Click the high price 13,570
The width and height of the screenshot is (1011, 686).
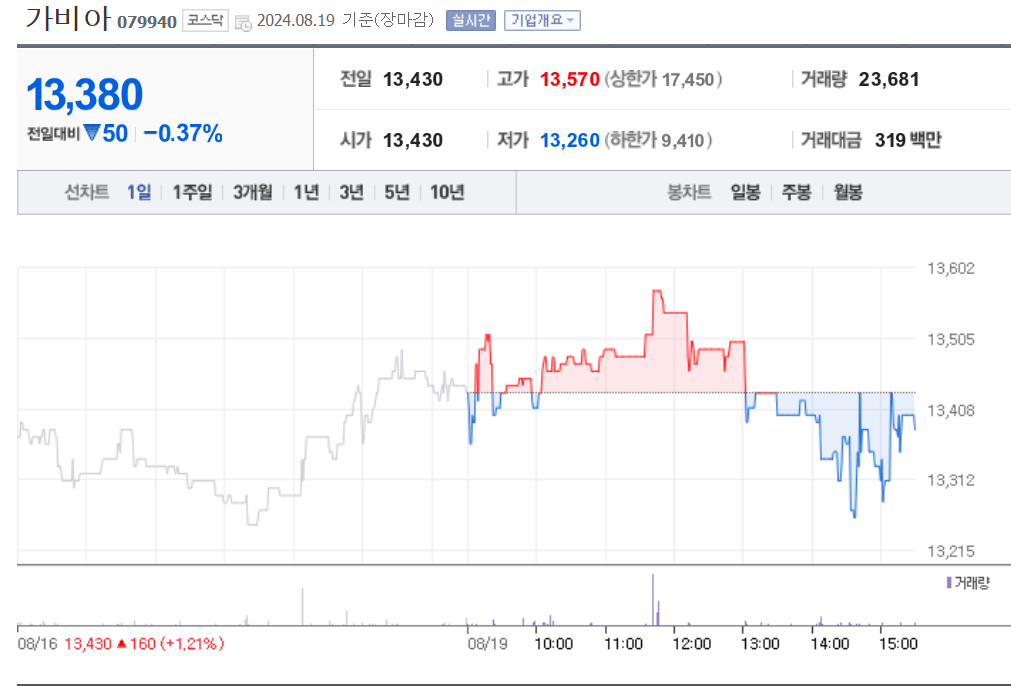tap(570, 79)
